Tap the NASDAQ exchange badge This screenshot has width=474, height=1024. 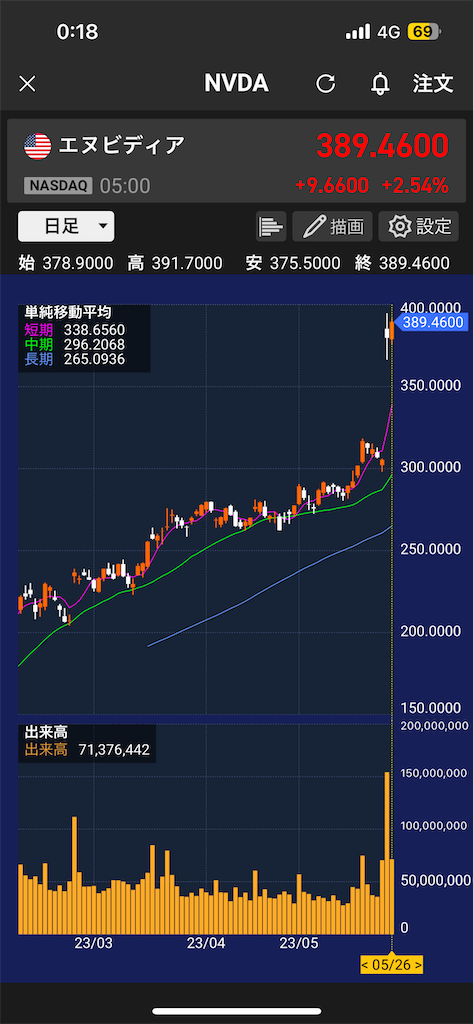coord(58,185)
